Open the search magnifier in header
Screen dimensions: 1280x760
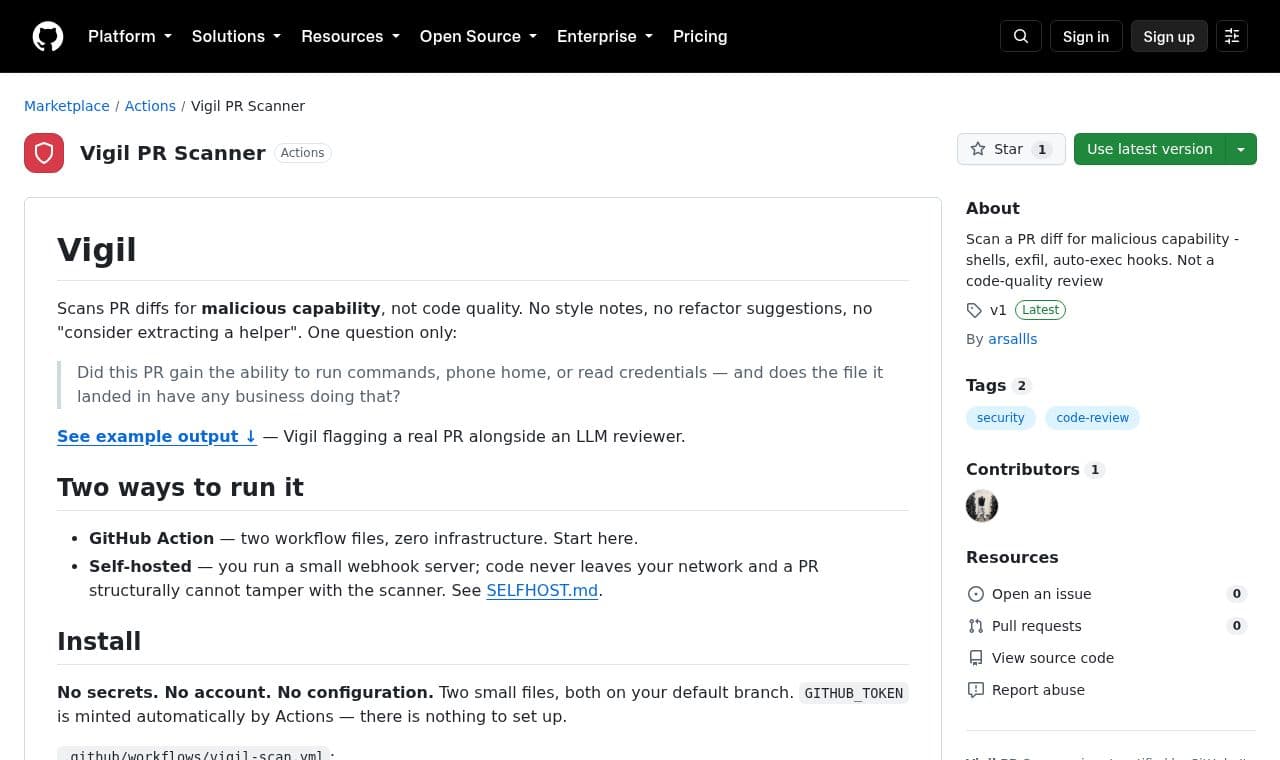tap(1021, 36)
